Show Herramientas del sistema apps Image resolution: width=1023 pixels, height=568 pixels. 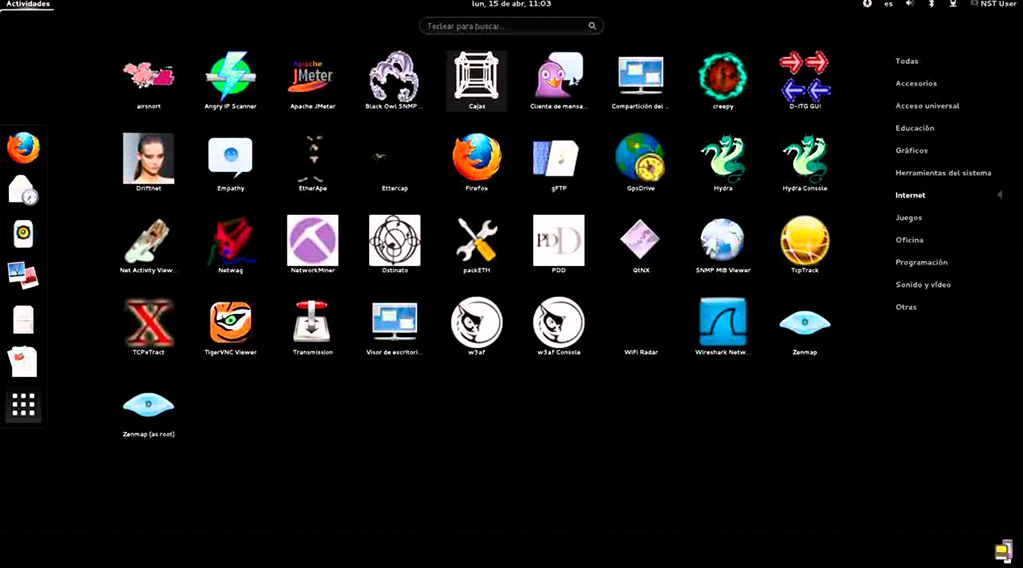click(x=943, y=173)
